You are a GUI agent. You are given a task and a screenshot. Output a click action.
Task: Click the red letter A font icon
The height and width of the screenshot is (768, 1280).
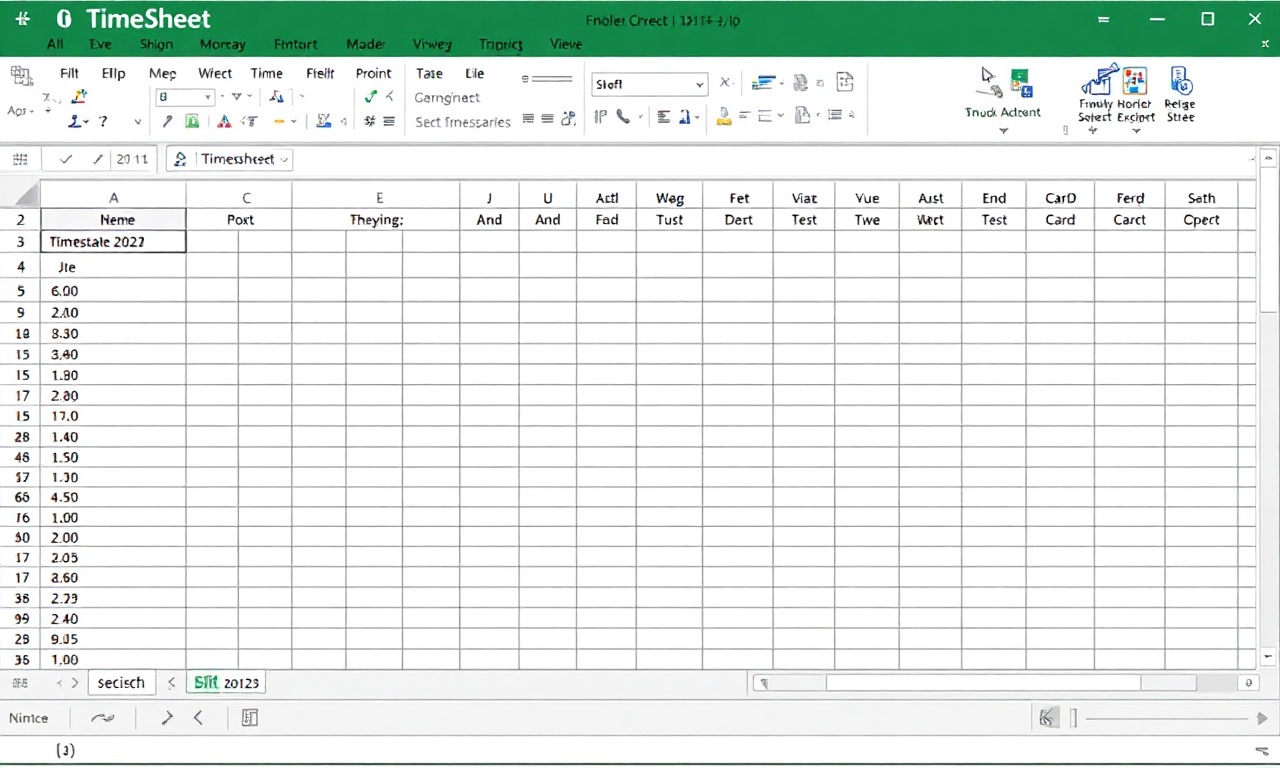click(x=224, y=121)
